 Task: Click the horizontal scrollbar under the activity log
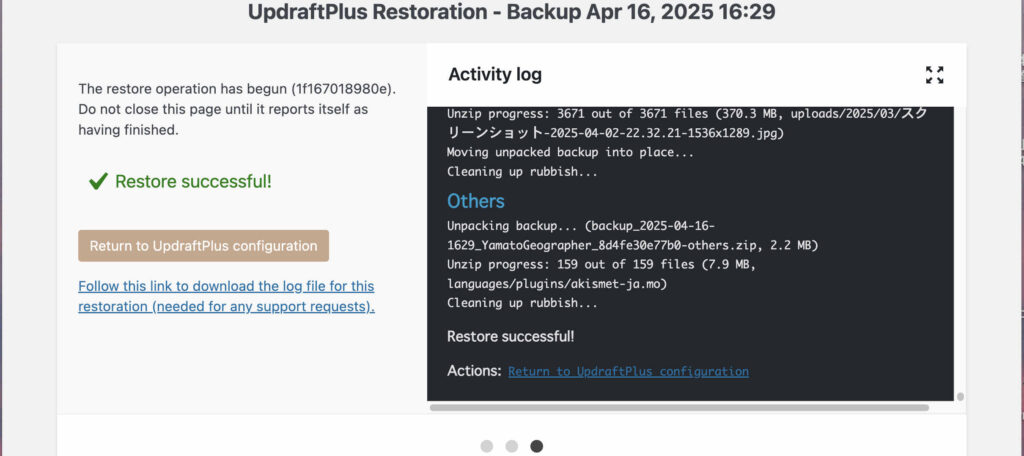click(x=679, y=408)
